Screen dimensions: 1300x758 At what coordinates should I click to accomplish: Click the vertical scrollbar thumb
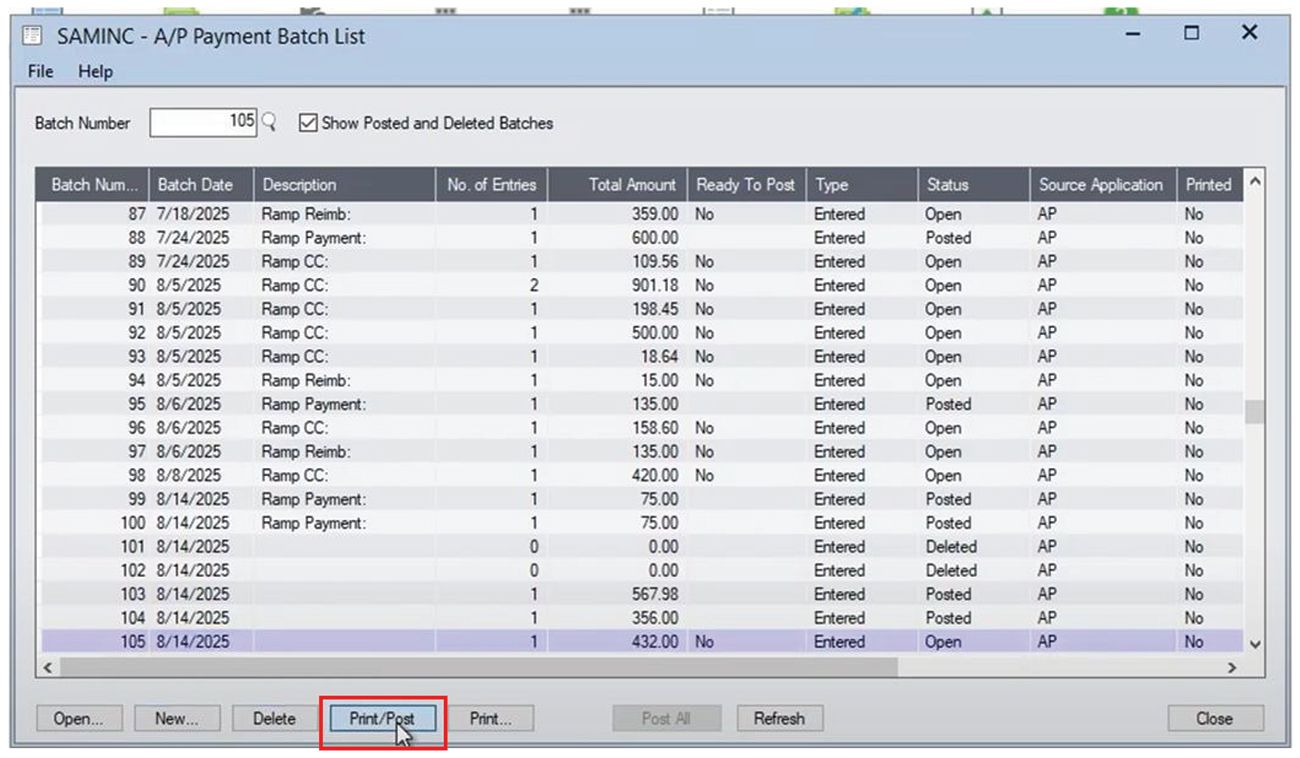pyautogui.click(x=1255, y=412)
